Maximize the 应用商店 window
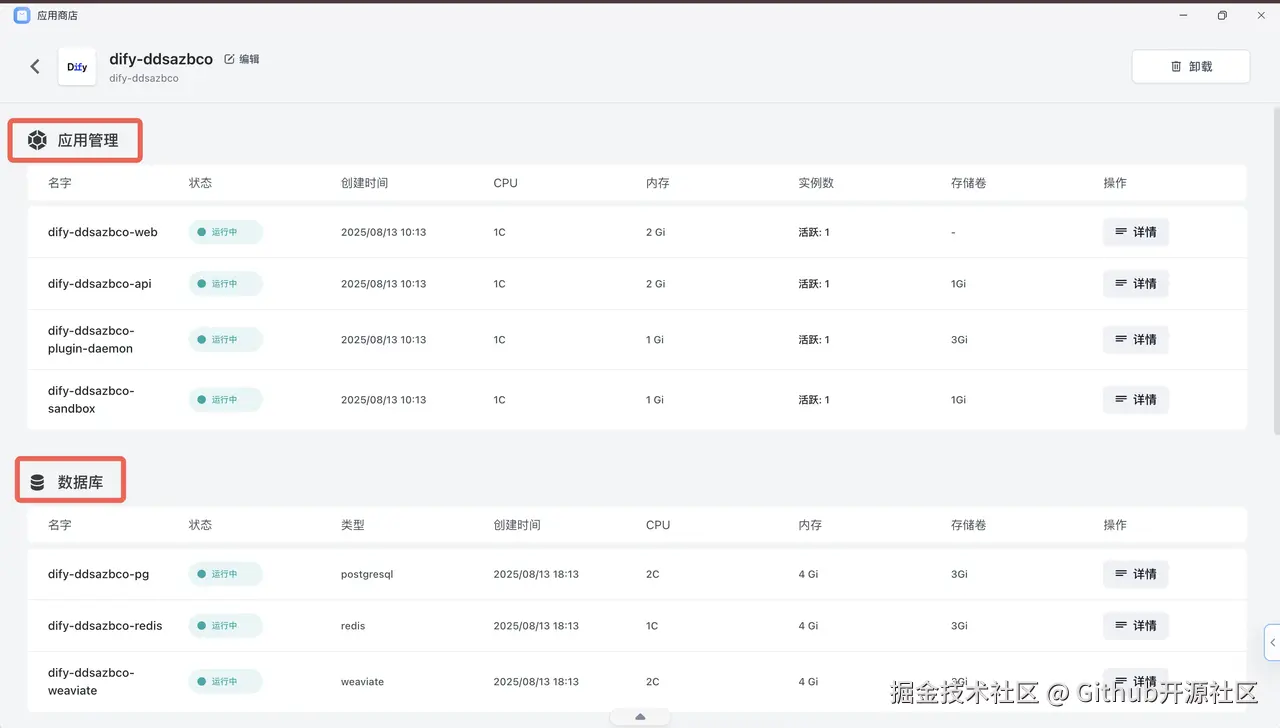The image size is (1280, 728). tap(1222, 15)
